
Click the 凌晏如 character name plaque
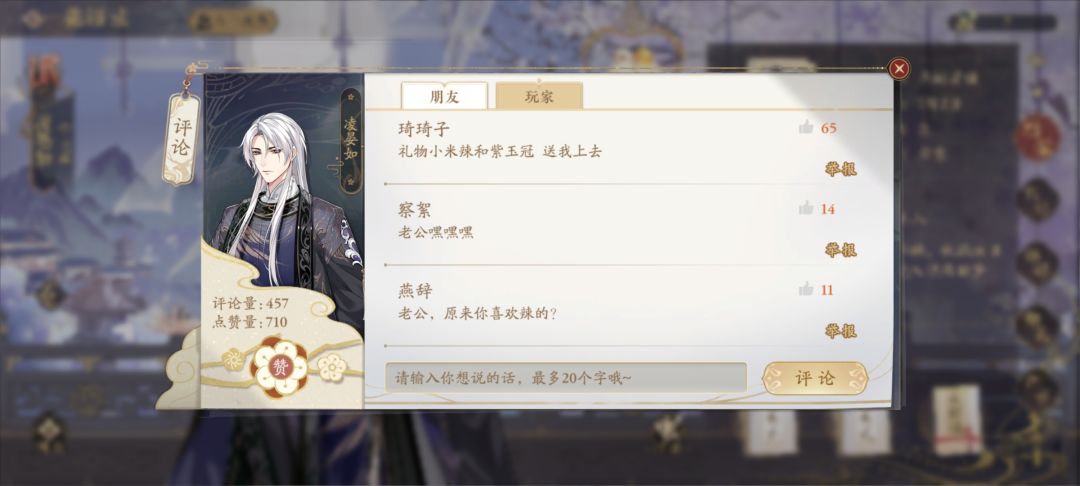(x=351, y=140)
